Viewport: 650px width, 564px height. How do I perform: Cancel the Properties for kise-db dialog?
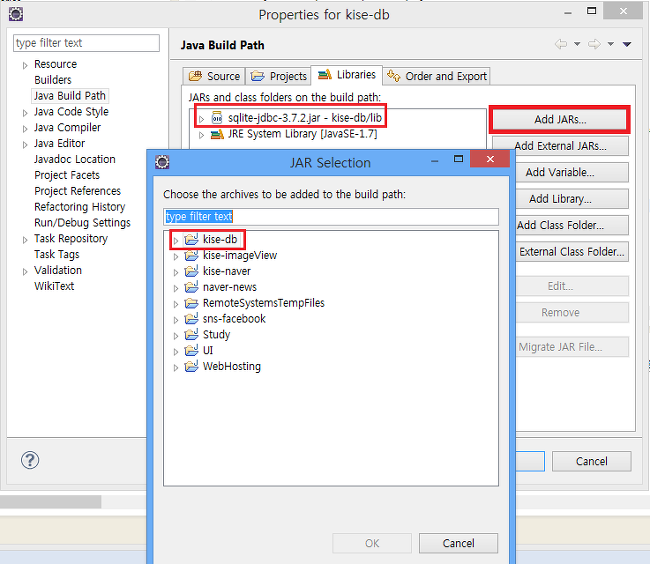pyautogui.click(x=592, y=461)
